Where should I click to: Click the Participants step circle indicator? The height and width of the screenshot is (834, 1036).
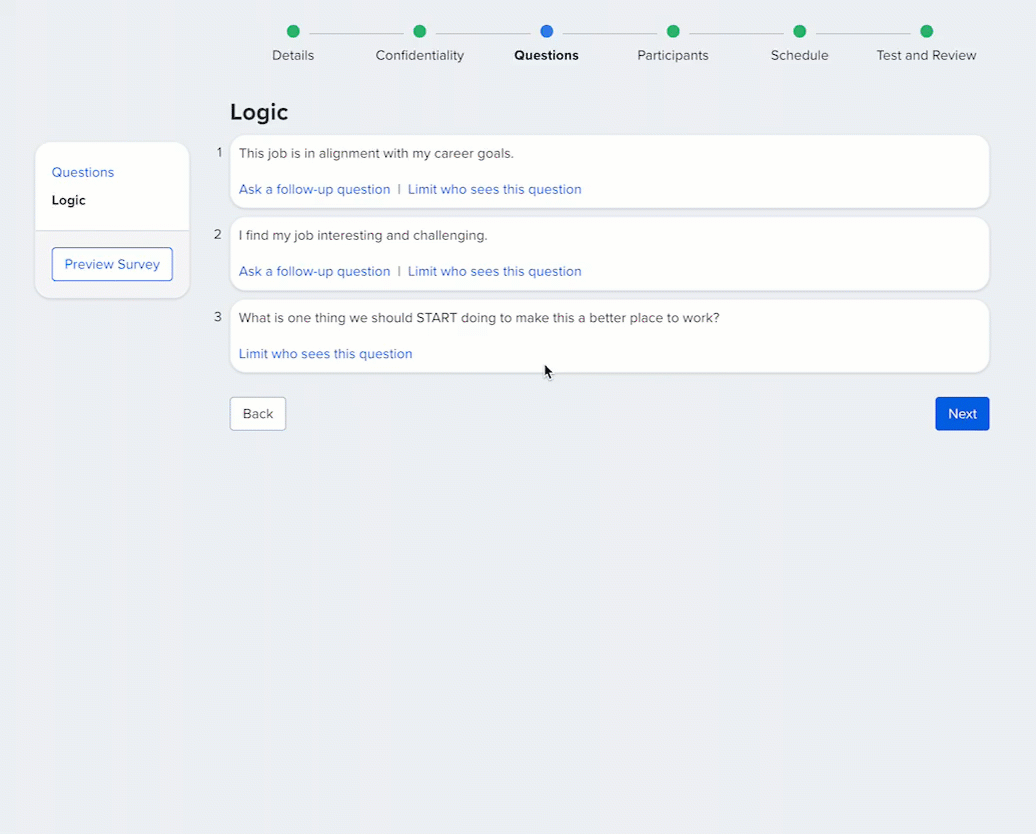673,32
